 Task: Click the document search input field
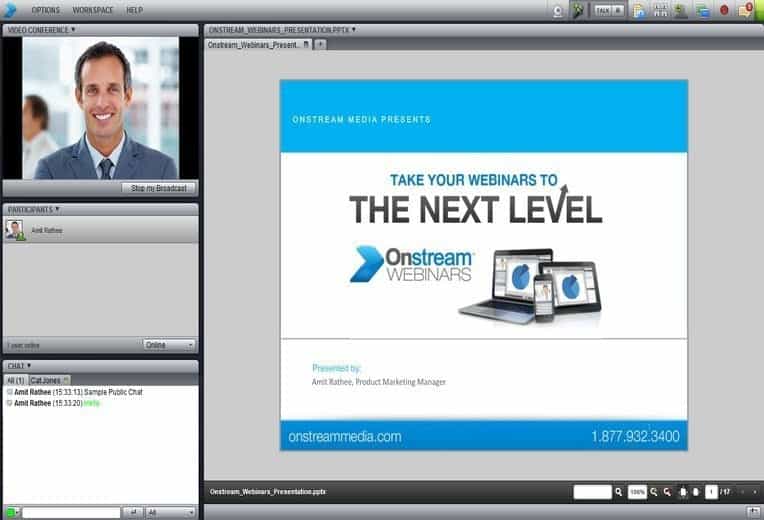[x=592, y=492]
